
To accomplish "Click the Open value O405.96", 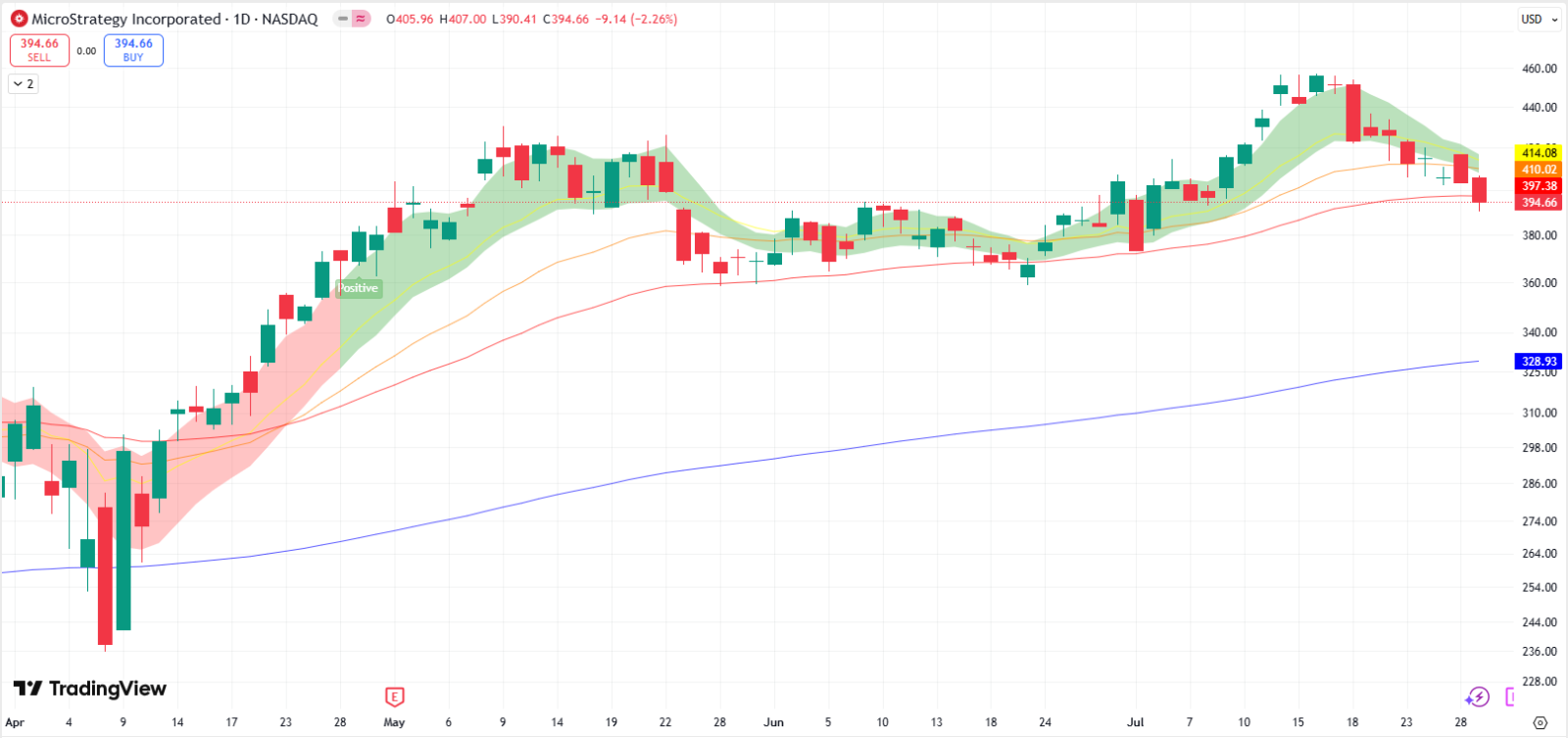I will pos(410,19).
